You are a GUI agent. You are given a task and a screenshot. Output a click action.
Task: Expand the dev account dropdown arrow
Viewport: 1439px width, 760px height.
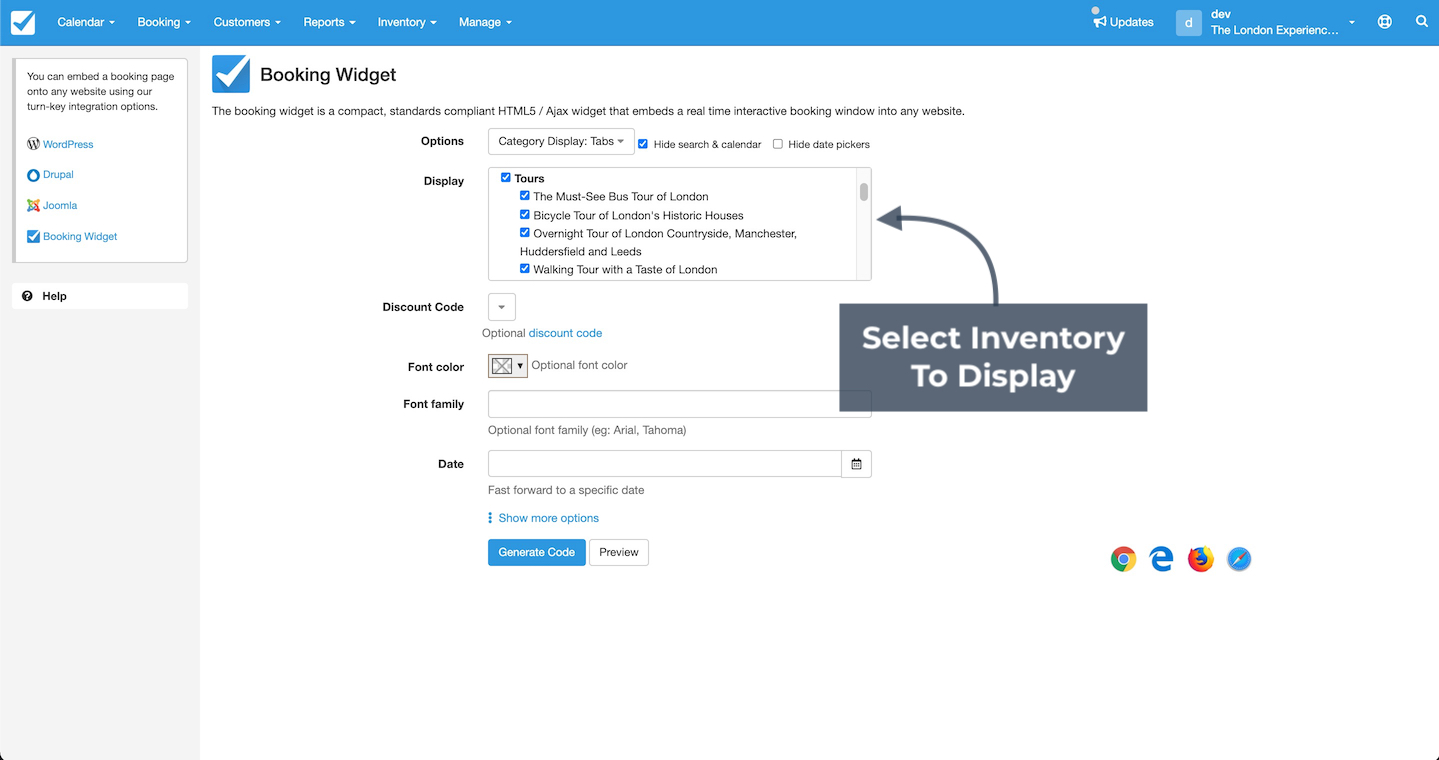(1352, 22)
